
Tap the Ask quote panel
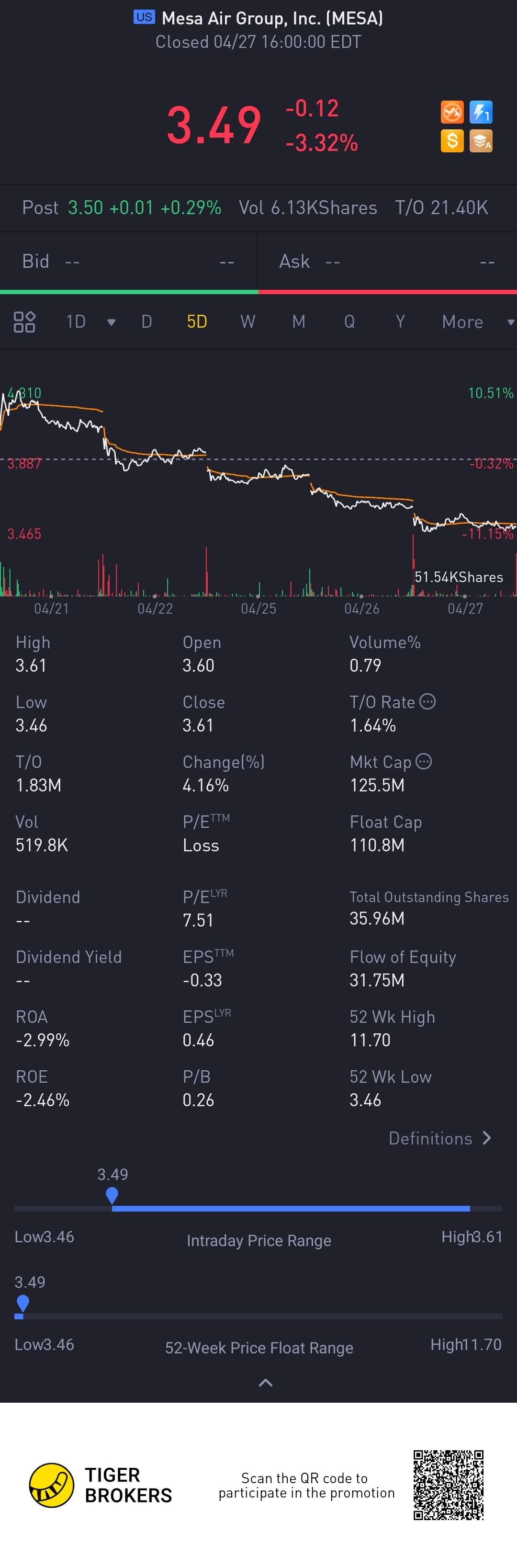coord(387,262)
